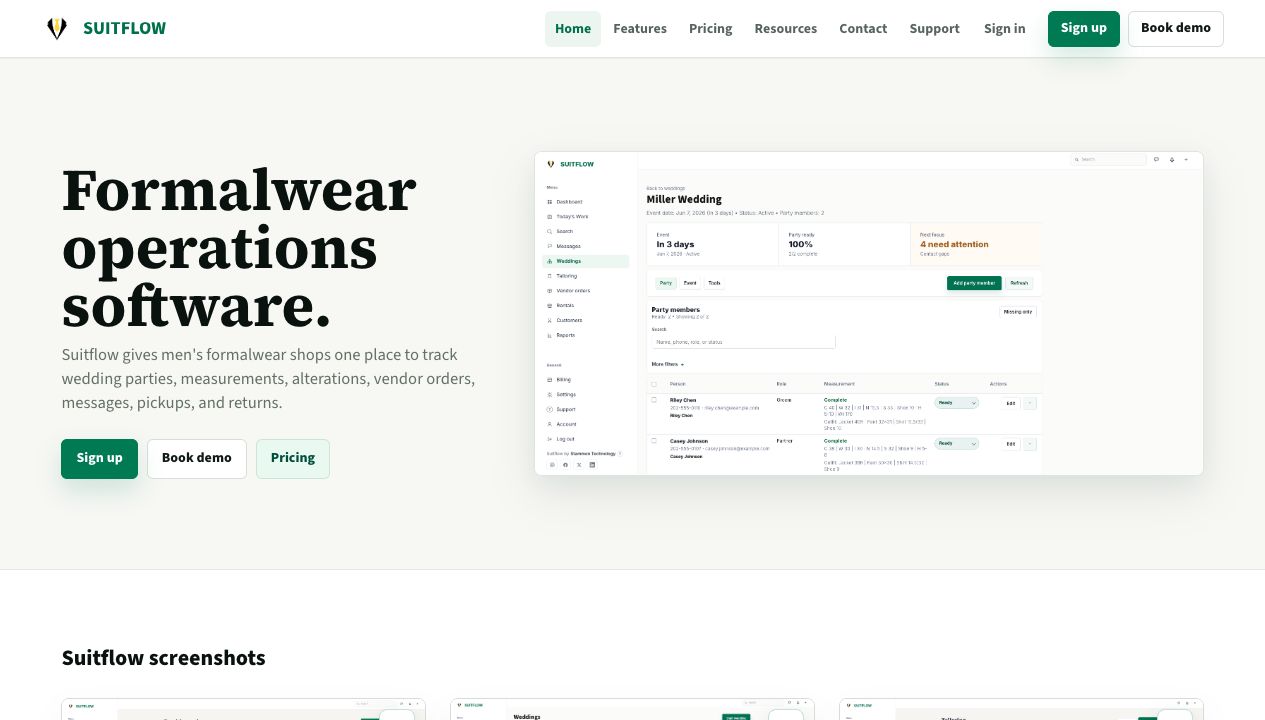Click the hero Book demo button
1265x720 pixels.
point(197,459)
